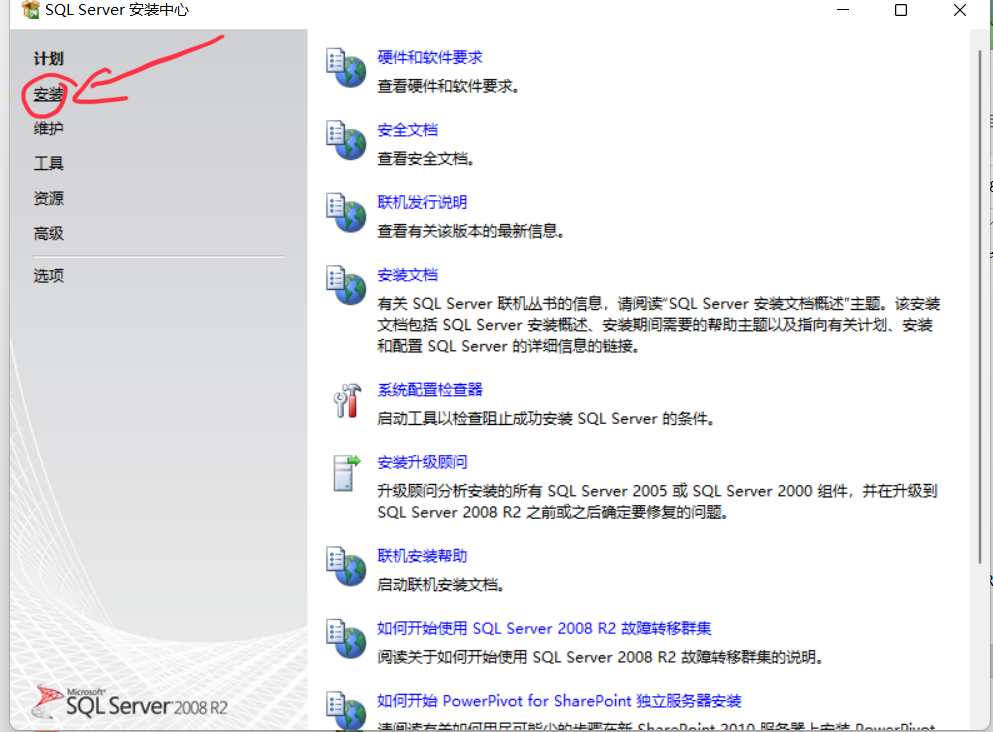Viewport: 993px width, 732px height.
Task: Open the PowerPivot for SharePoint 独立服务器安装 link
Action: pyautogui.click(x=559, y=701)
